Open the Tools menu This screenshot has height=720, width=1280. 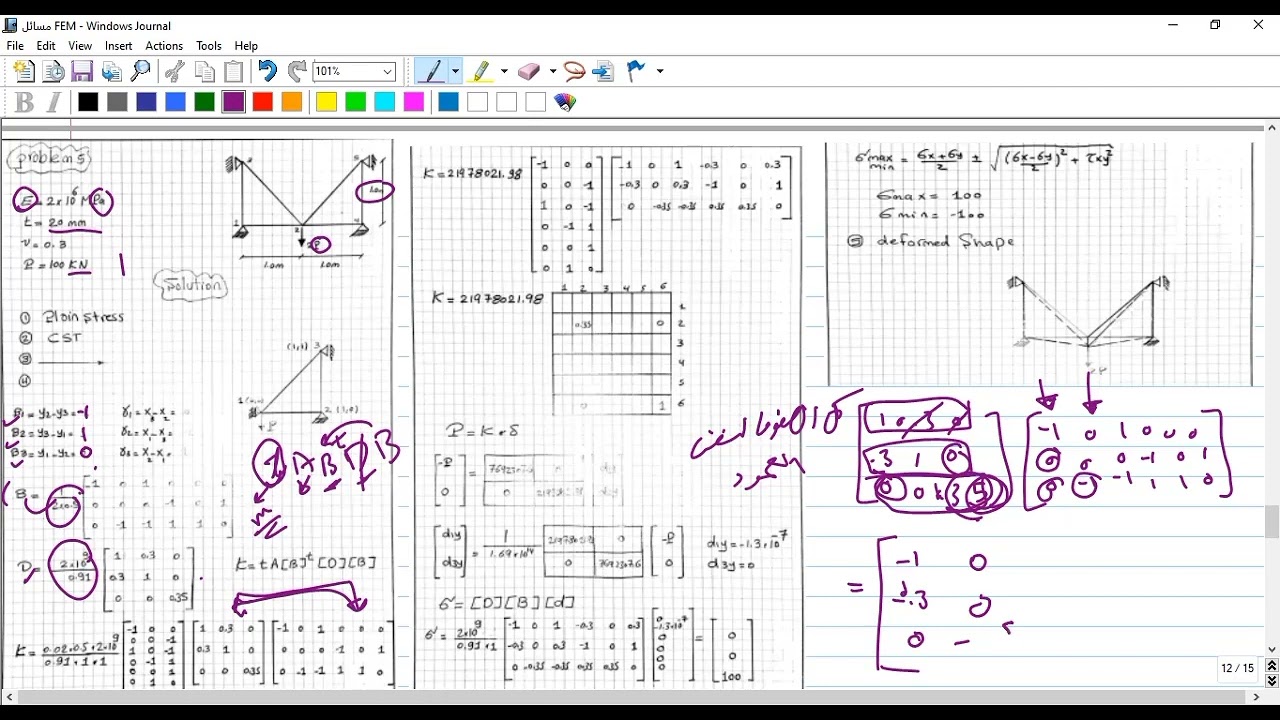point(209,46)
